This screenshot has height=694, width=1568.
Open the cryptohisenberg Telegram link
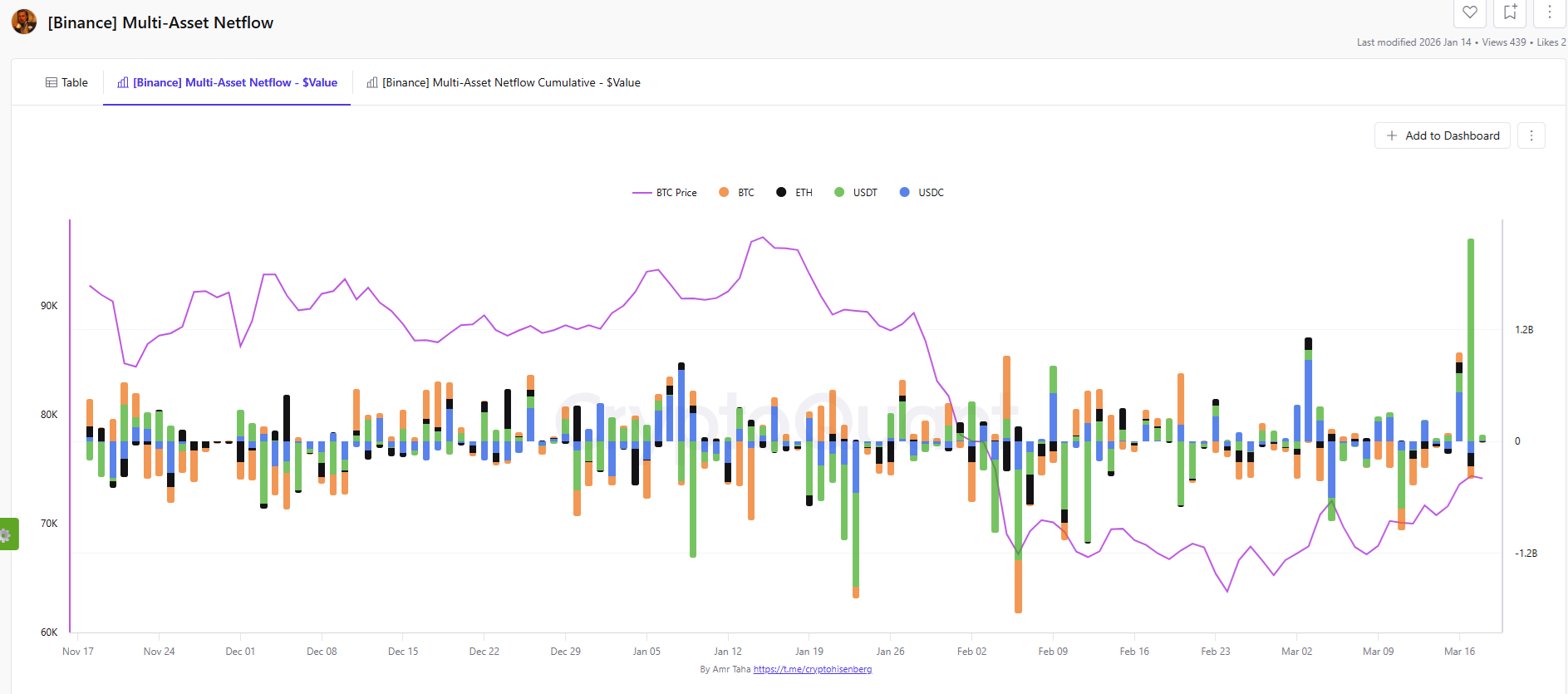click(812, 669)
